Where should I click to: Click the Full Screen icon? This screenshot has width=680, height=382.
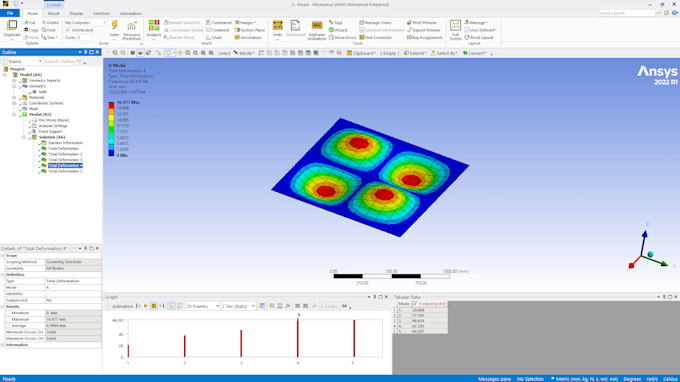[x=455, y=29]
